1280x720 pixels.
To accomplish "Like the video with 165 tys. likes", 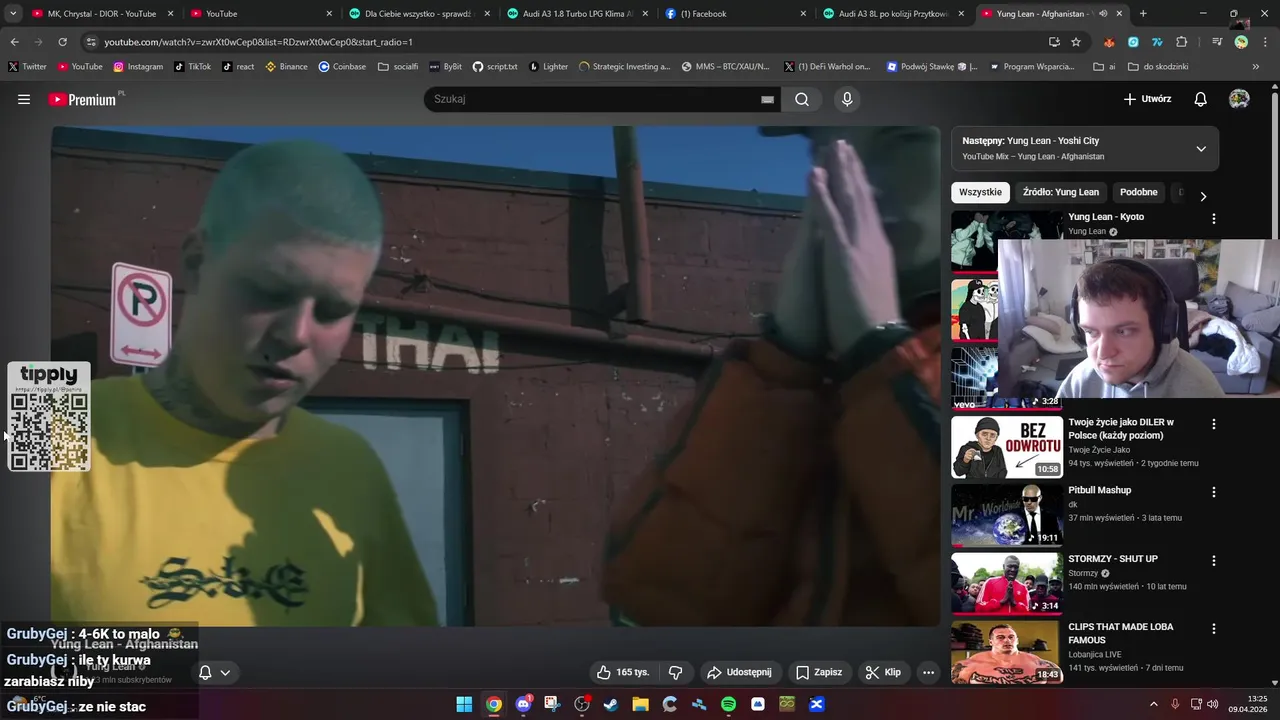I will pos(623,672).
